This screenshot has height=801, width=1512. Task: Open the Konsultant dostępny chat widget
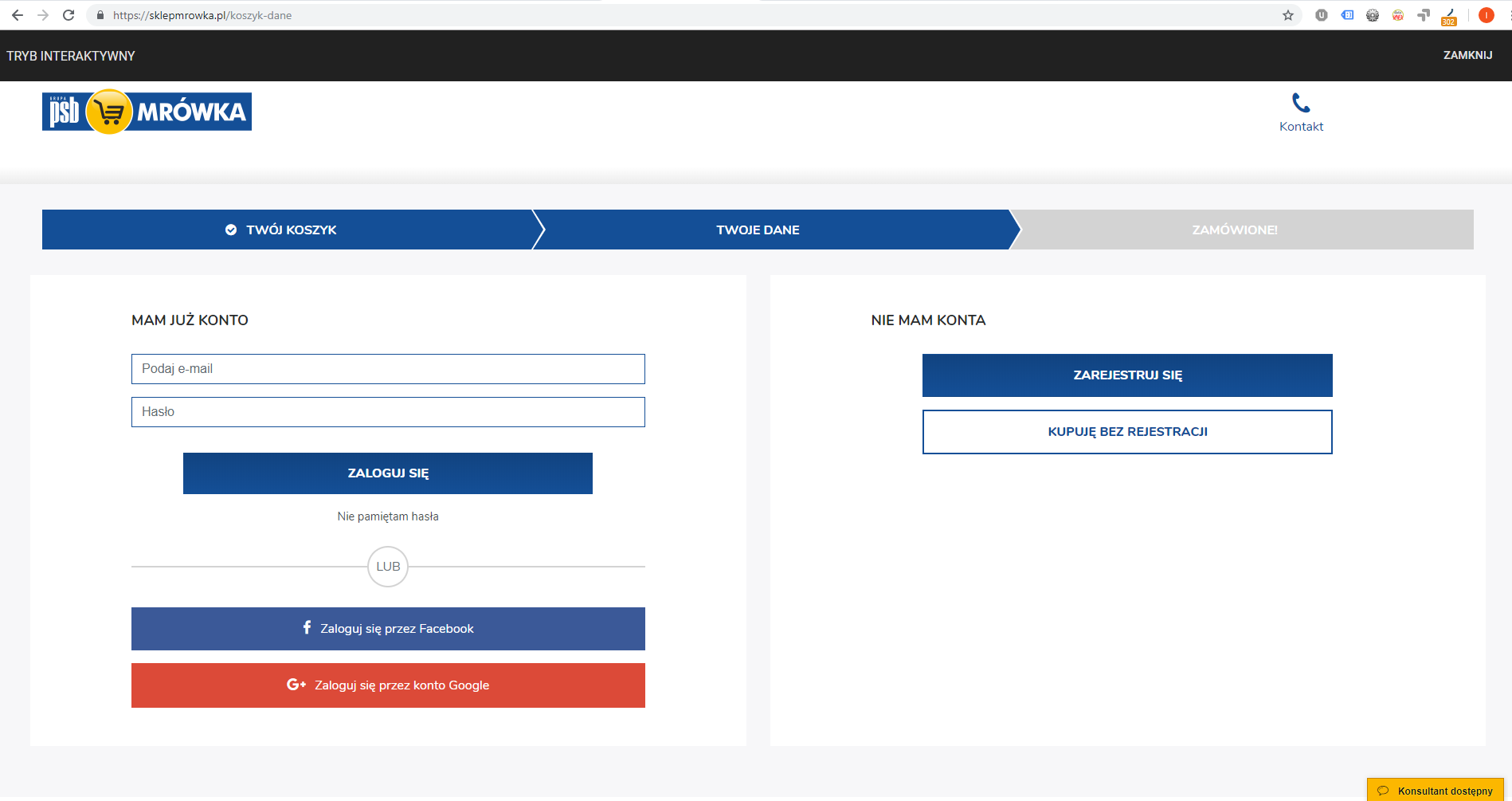coord(1436,791)
